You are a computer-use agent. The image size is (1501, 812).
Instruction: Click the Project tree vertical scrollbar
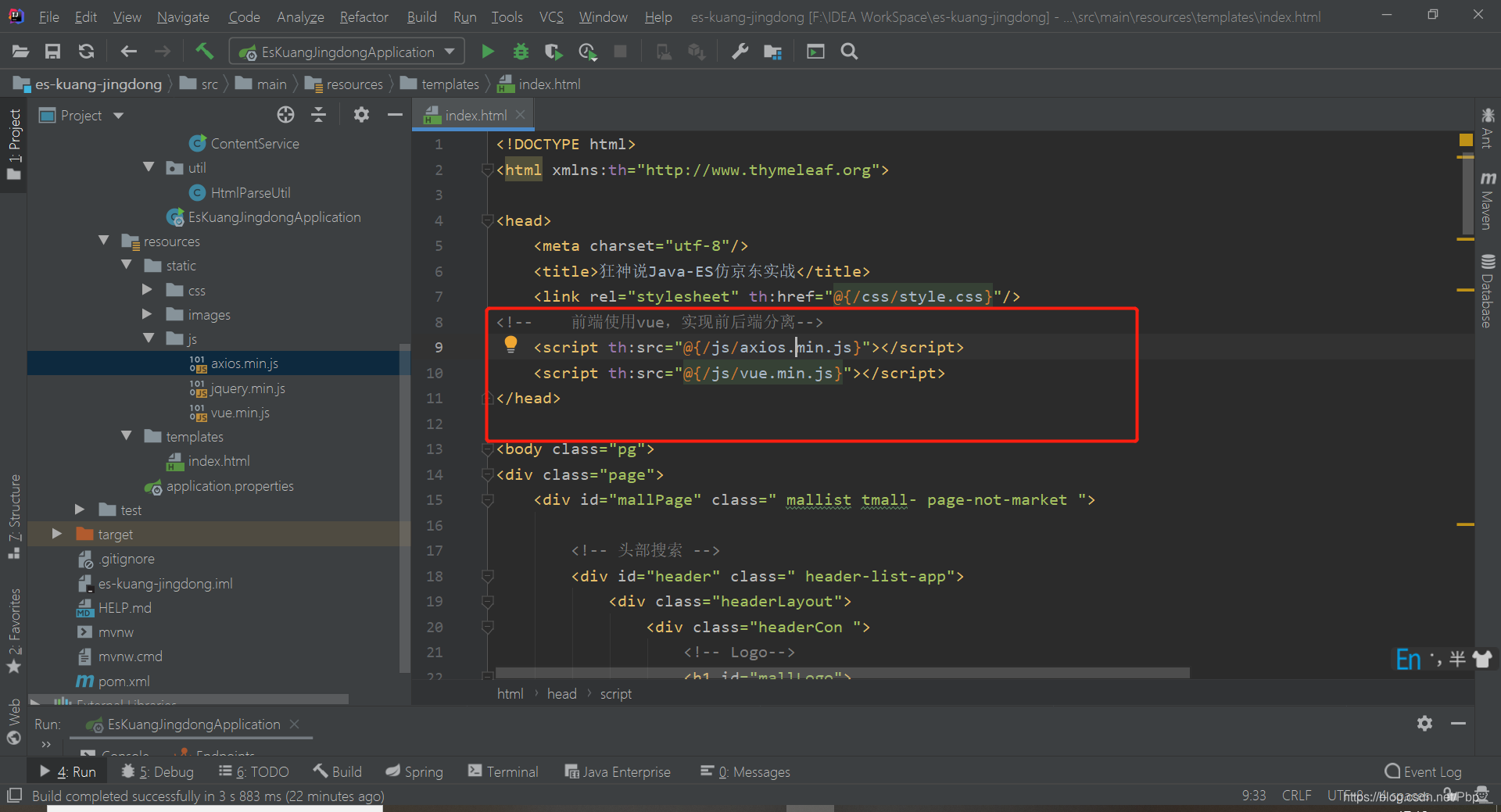[x=404, y=508]
